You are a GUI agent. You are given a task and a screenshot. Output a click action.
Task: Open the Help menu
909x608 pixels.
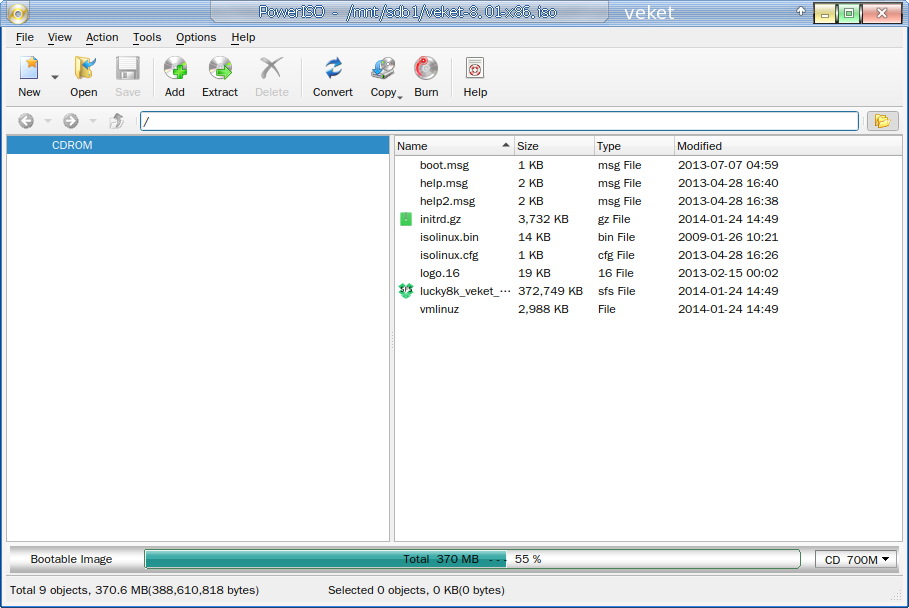coord(243,37)
